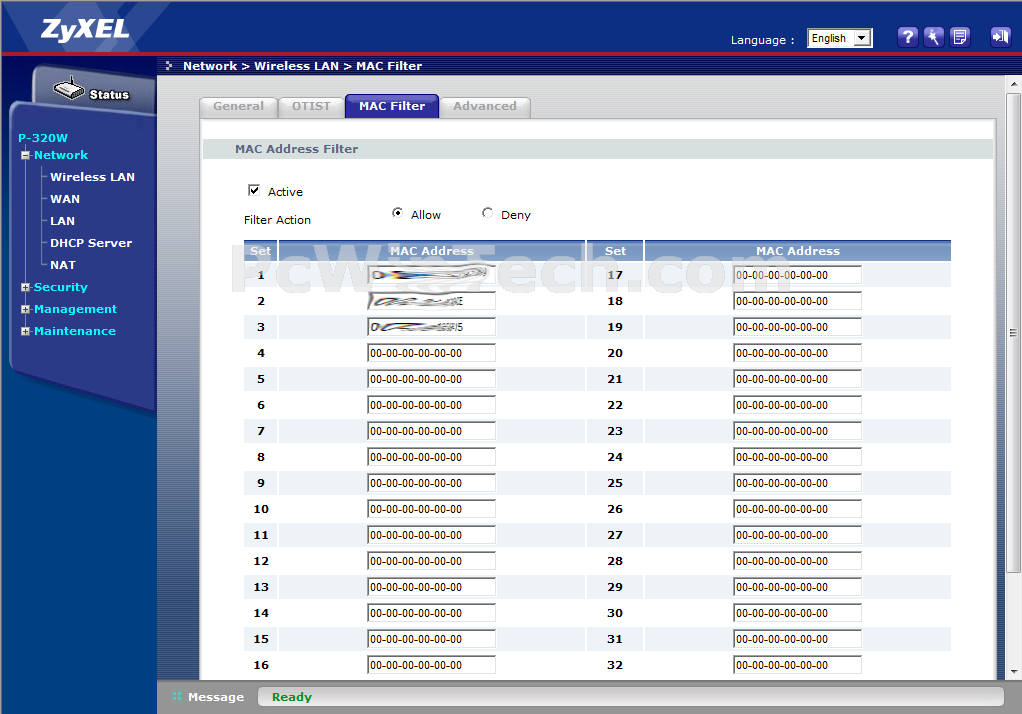The width and height of the screenshot is (1022, 714).
Task: Open the Status router icon
Action: tap(69, 89)
